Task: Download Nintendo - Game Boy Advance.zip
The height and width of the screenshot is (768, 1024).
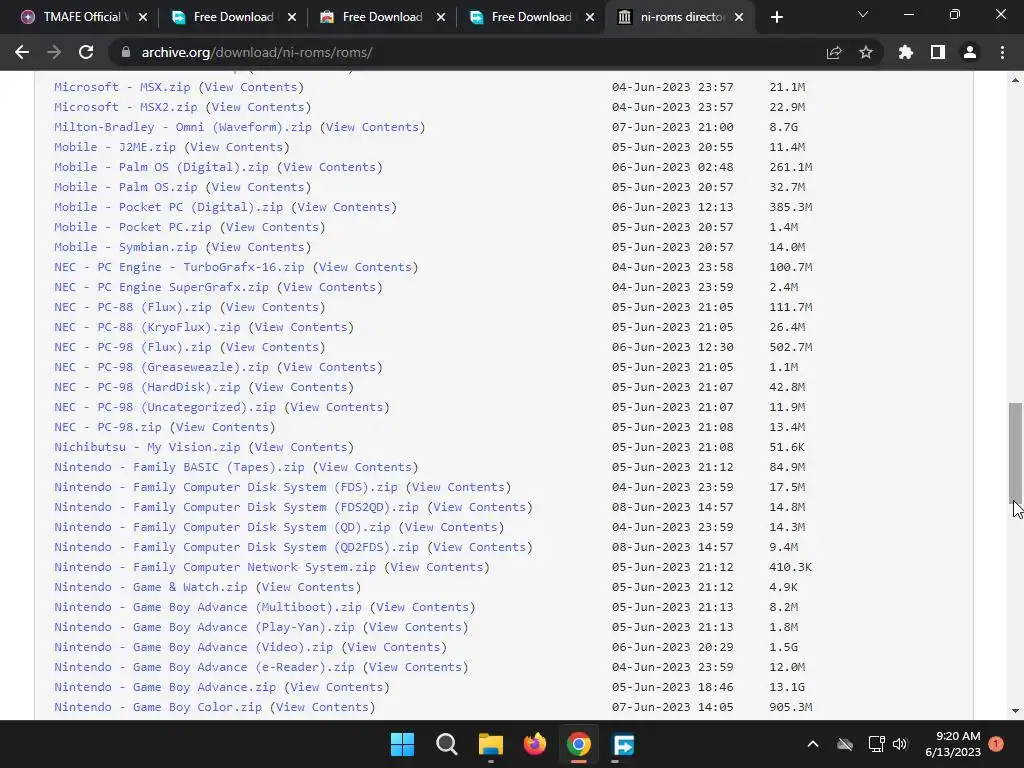Action: pyautogui.click(x=165, y=687)
